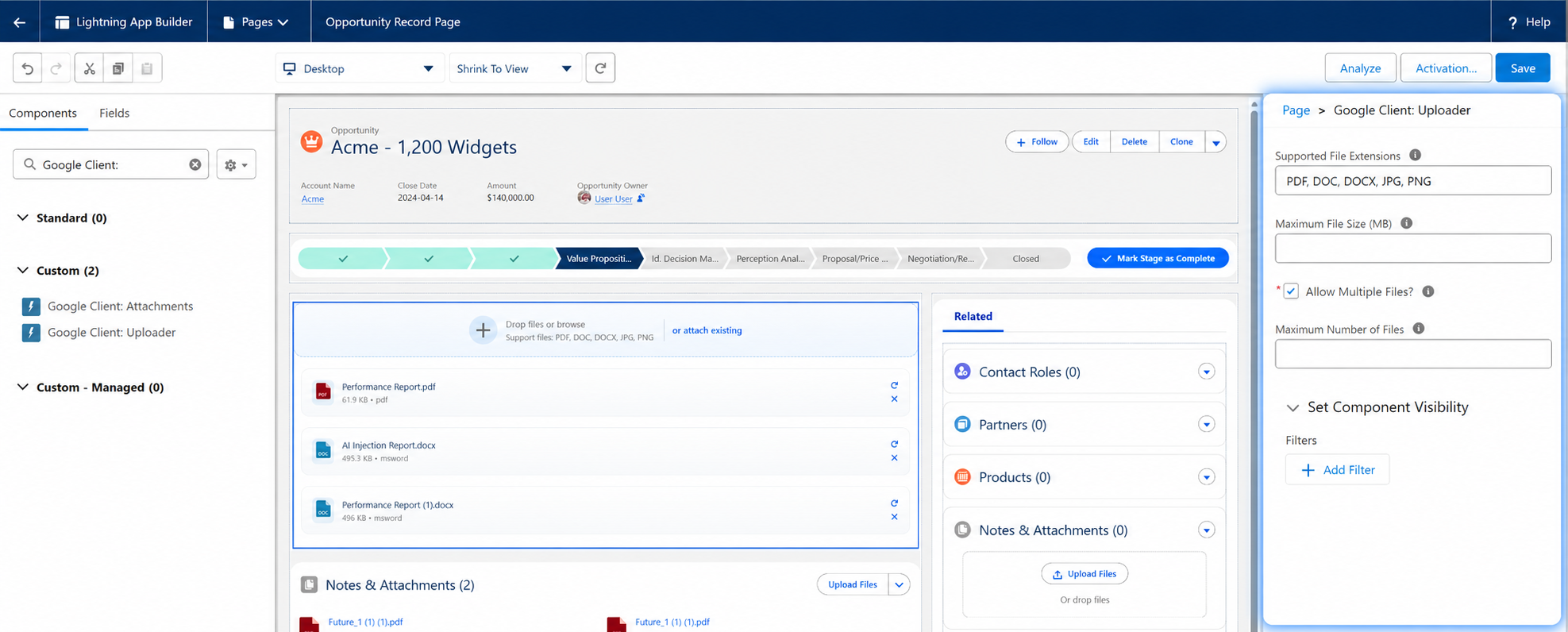Click the Maximum File Size (MB) field

point(1413,249)
